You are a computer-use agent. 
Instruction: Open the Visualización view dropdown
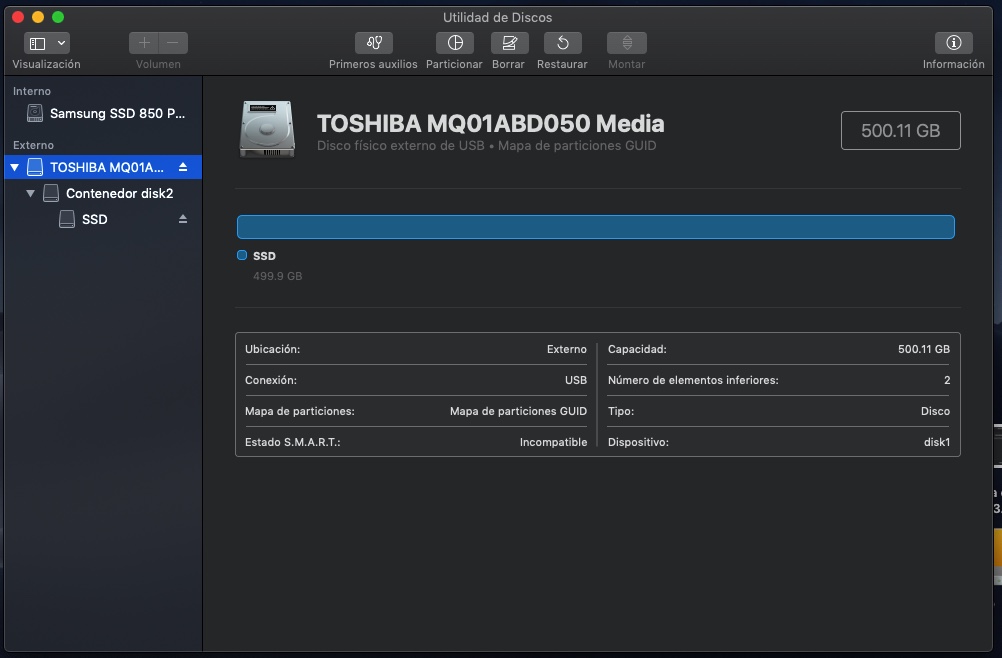(47, 43)
